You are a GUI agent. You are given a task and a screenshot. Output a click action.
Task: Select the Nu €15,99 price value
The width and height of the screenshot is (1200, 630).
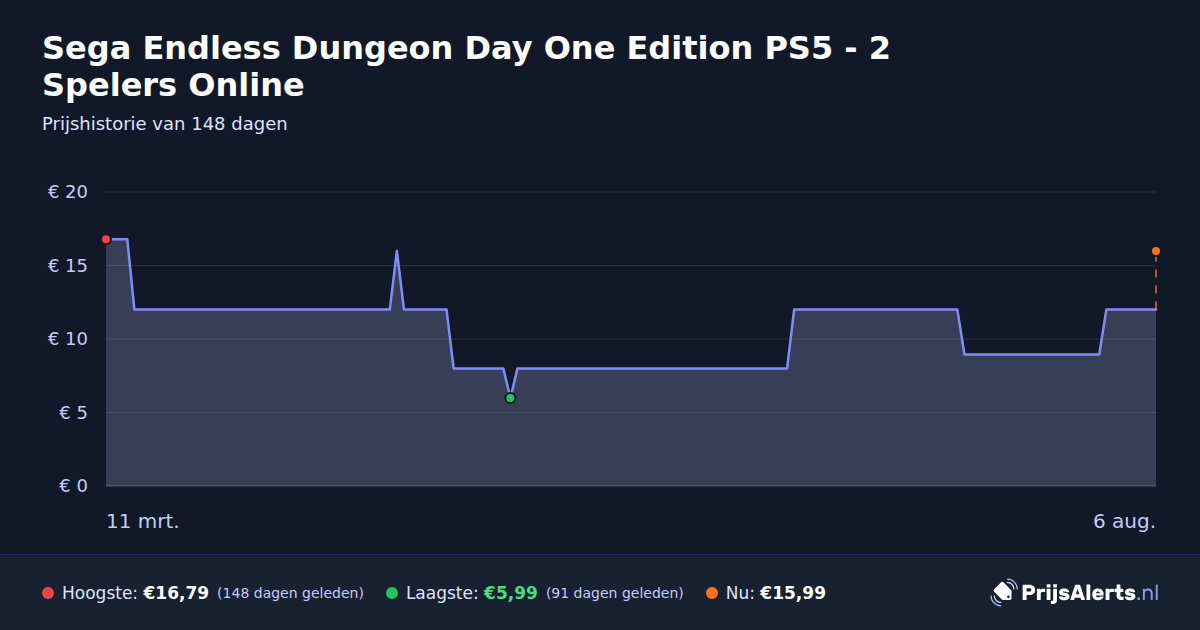click(793, 593)
